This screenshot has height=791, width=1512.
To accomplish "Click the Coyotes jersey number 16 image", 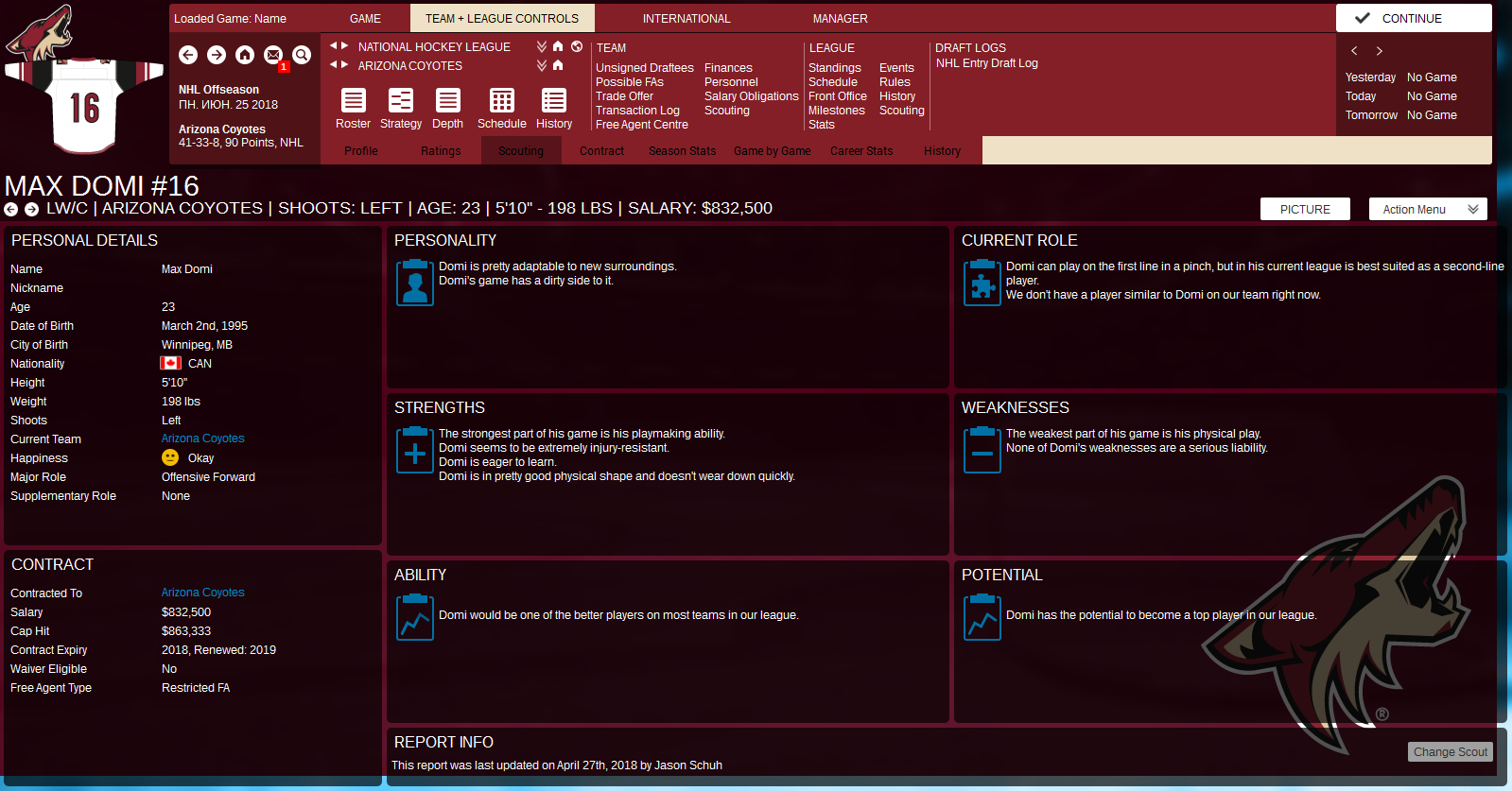I will point(85,104).
